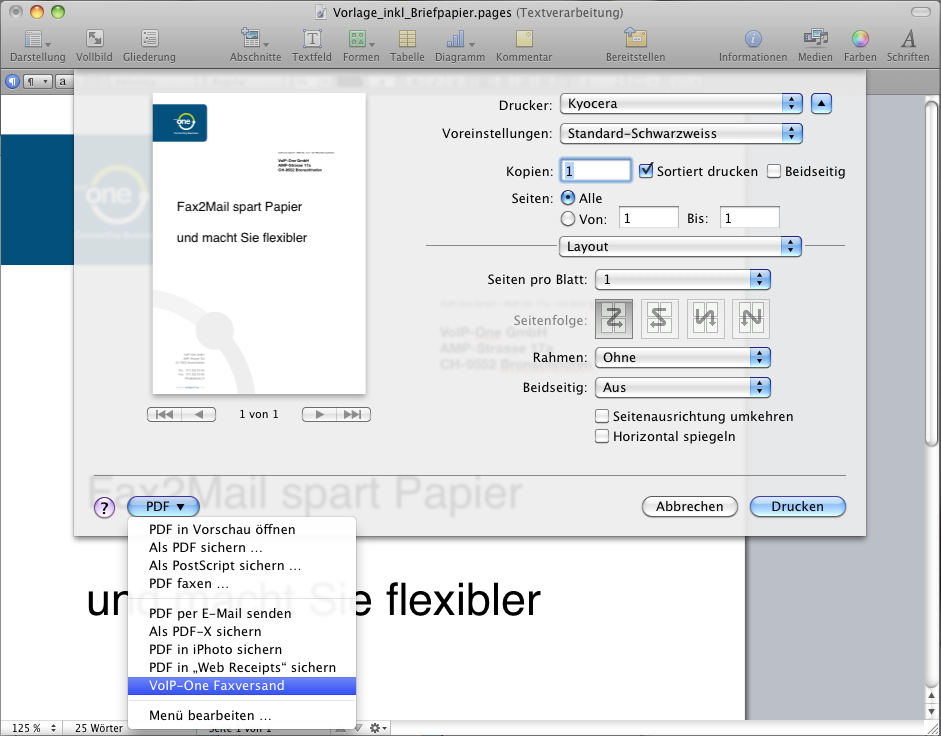This screenshot has height=736, width=941.
Task: Choose PDF per E-Mail senden
Action: (242, 614)
